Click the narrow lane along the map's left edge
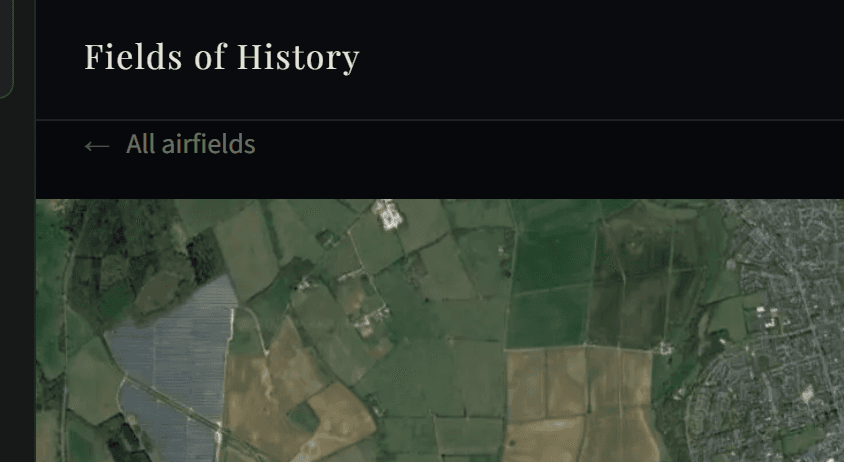This screenshot has width=844, height=462. (x=66, y=330)
